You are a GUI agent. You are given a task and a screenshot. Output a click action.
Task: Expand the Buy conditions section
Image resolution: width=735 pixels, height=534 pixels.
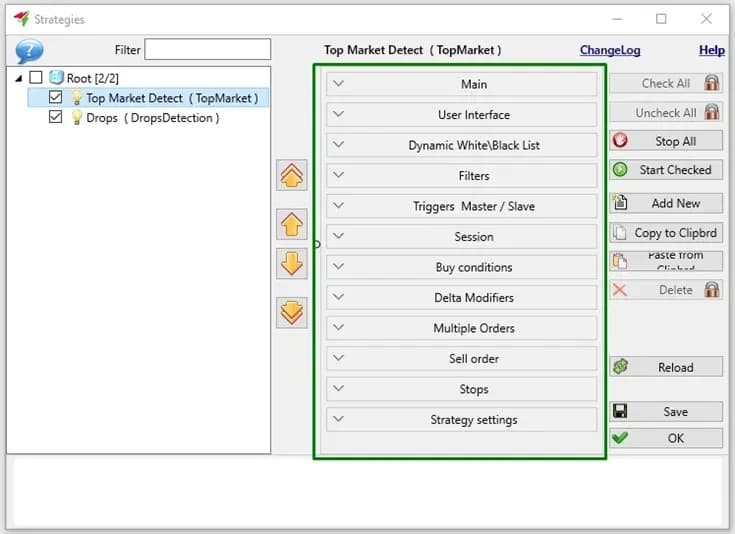[x=461, y=267]
